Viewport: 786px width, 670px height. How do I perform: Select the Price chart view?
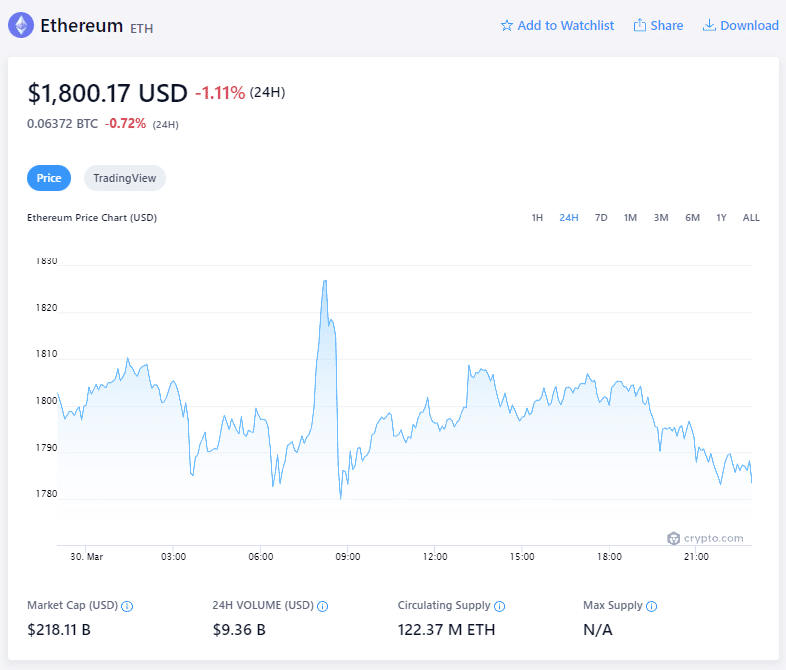(49, 178)
